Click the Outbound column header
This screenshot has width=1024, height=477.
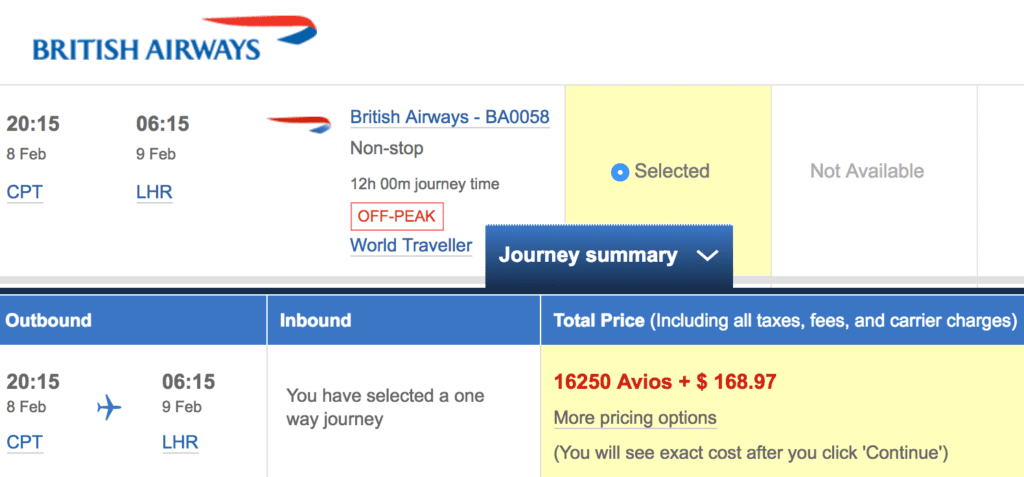pyautogui.click(x=48, y=321)
